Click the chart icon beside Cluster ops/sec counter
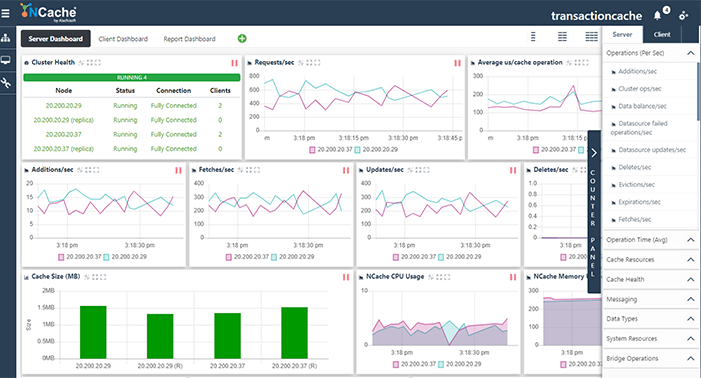The height and width of the screenshot is (378, 701). coord(613,89)
